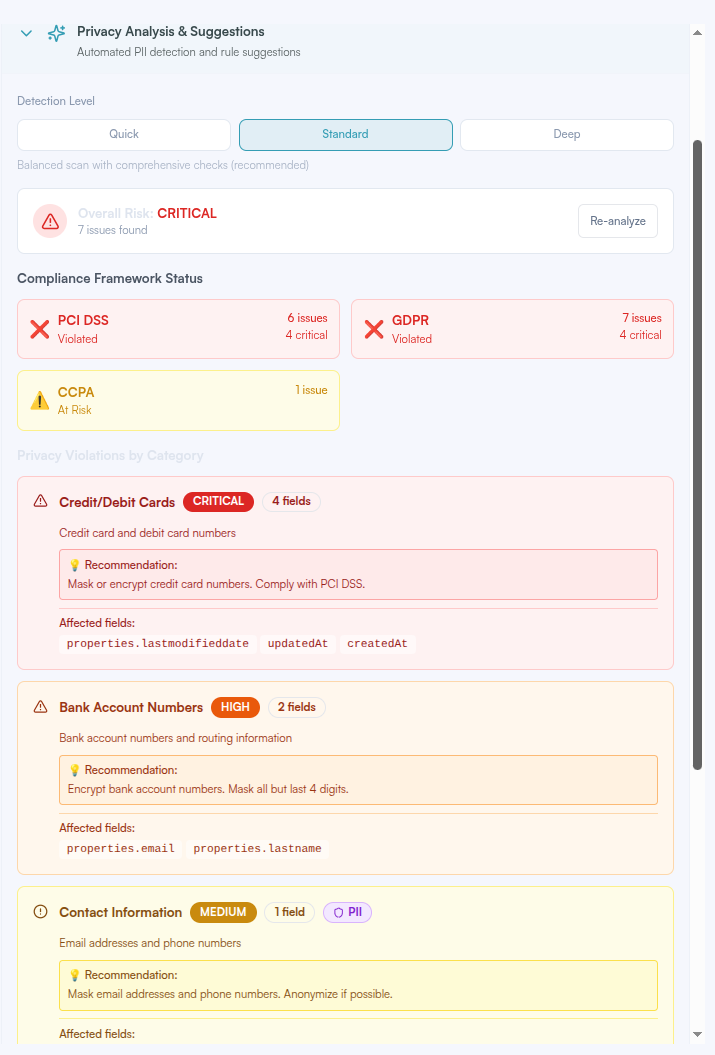Image resolution: width=715 pixels, height=1055 pixels.
Task: Select the Deep detection level
Action: click(566, 134)
